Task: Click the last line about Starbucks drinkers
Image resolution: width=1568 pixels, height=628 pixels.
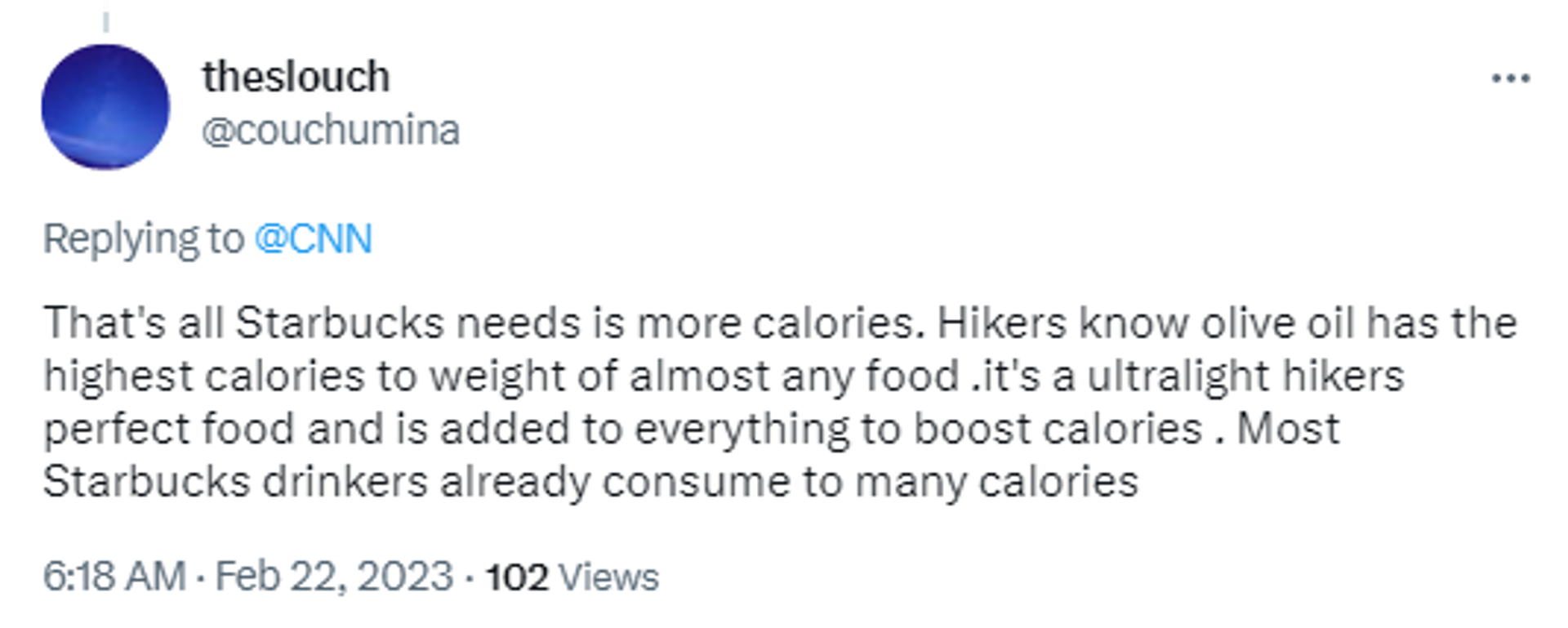Action: tap(590, 482)
